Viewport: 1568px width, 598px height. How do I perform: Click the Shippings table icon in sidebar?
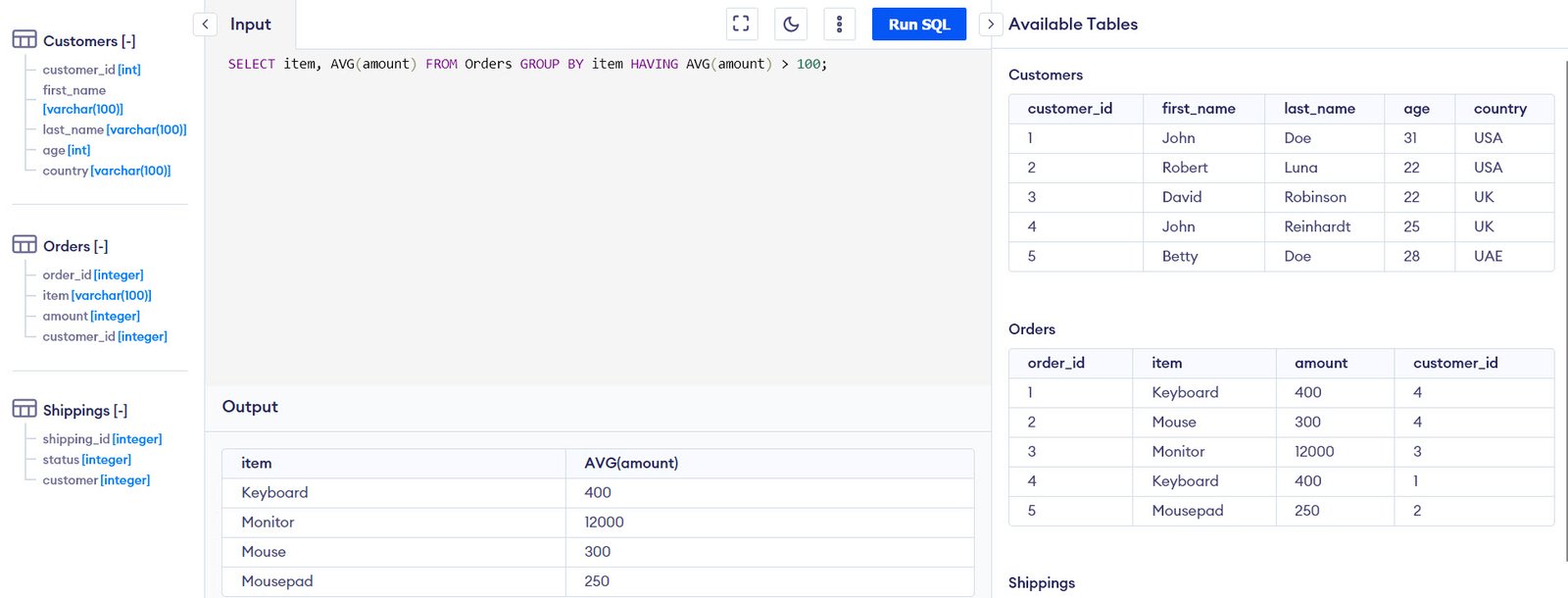(24, 409)
